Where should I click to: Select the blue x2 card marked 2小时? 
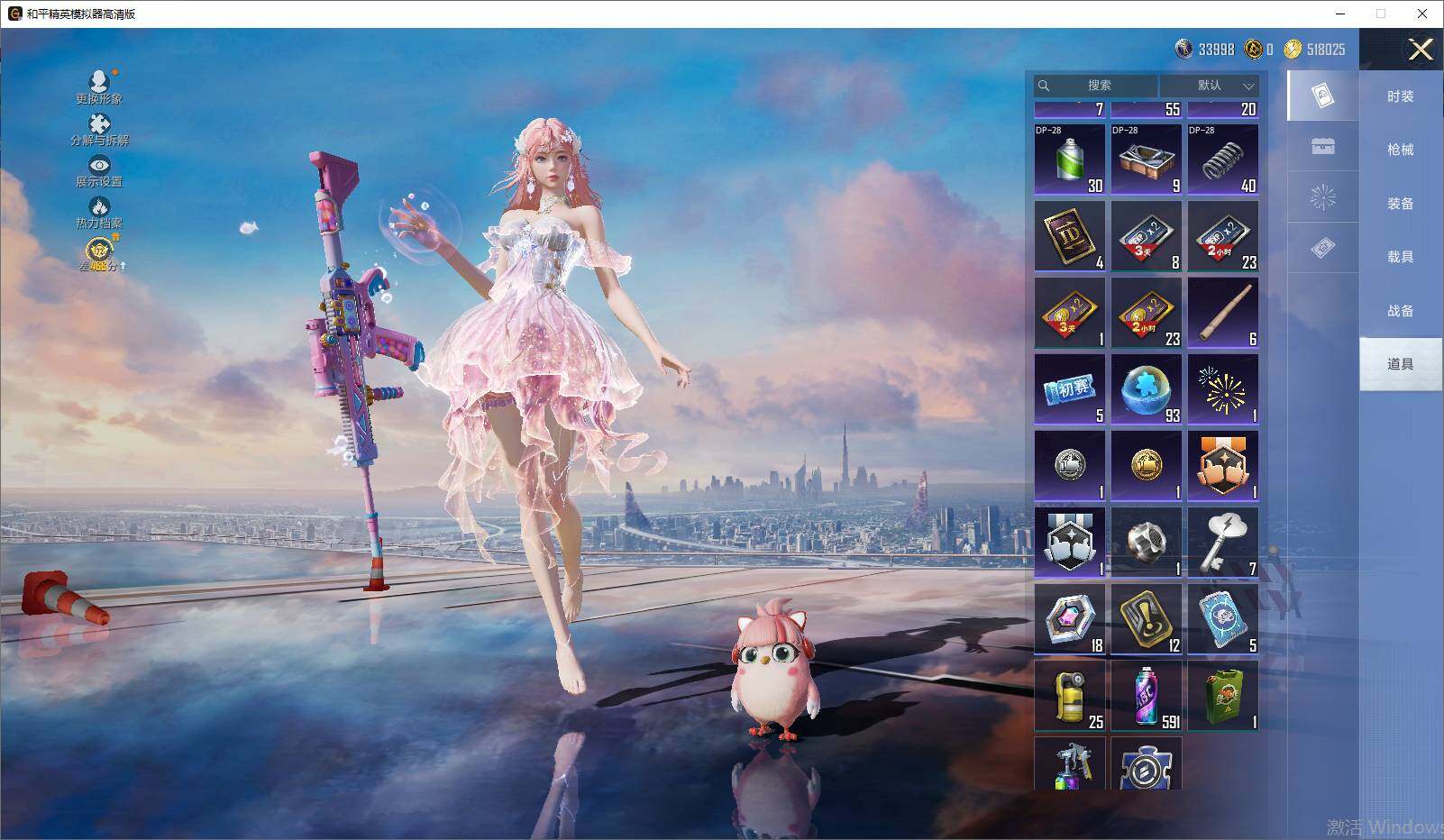(x=1223, y=236)
